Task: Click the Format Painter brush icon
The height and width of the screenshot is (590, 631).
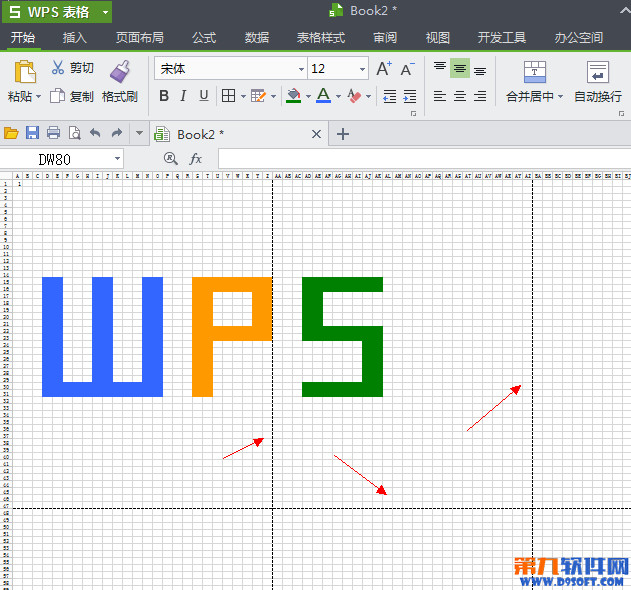Action: 120,72
